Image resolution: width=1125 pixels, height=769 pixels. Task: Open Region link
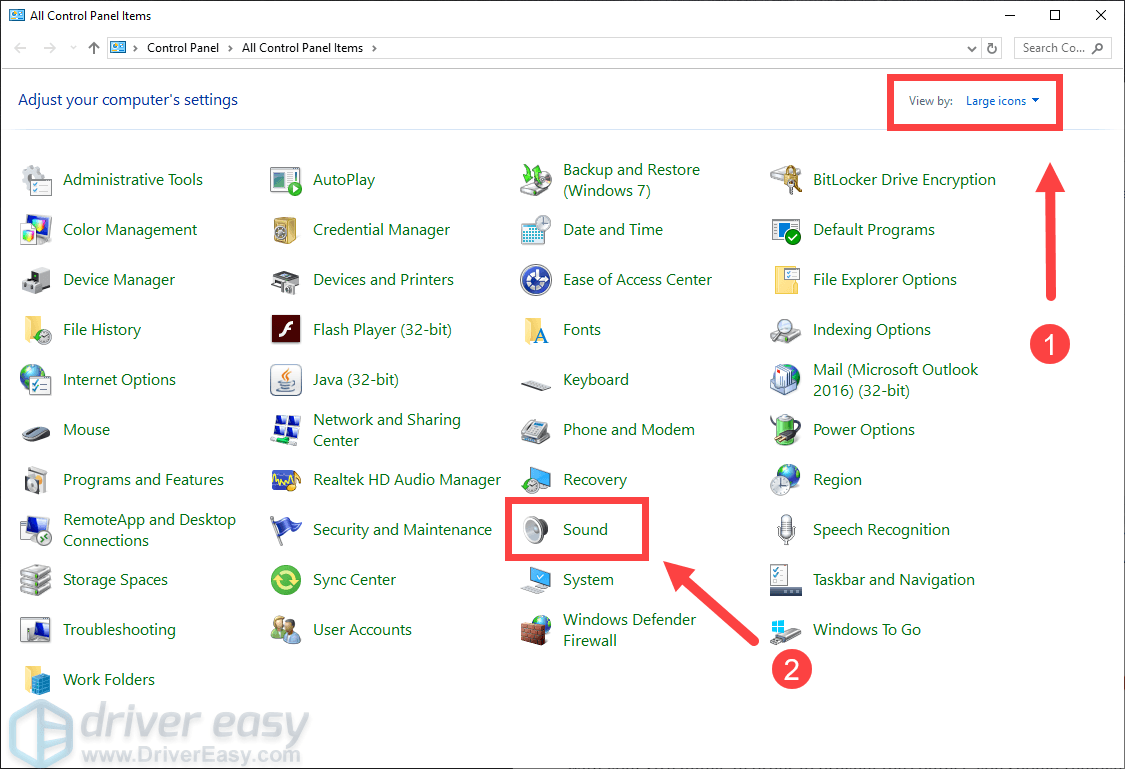[x=837, y=480]
